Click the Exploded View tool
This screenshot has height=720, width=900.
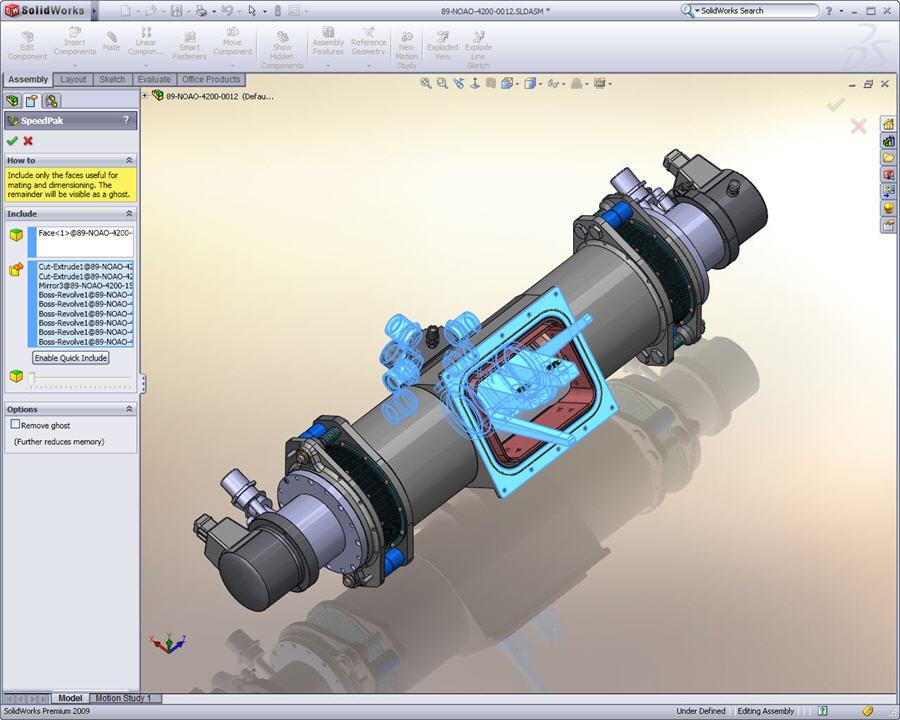pos(443,46)
